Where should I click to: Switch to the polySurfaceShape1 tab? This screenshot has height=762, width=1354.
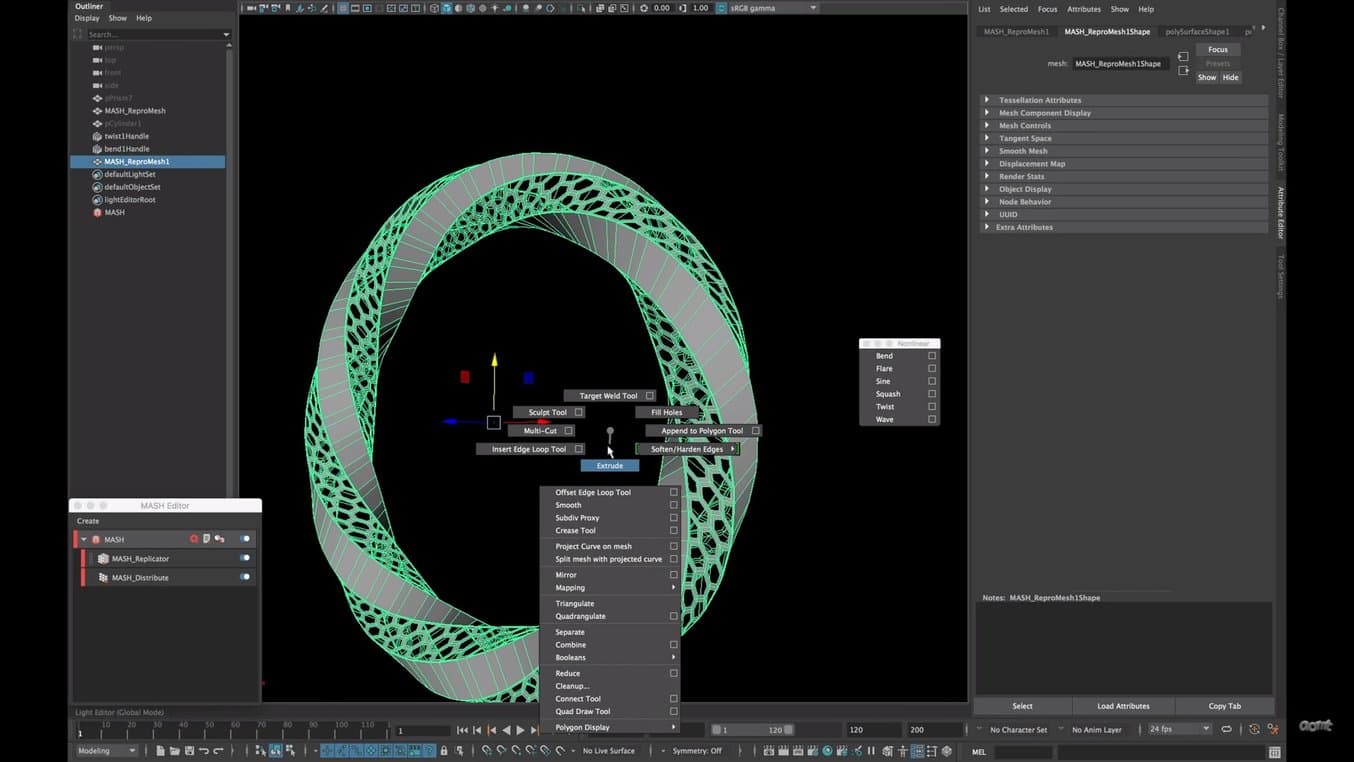click(x=1197, y=32)
